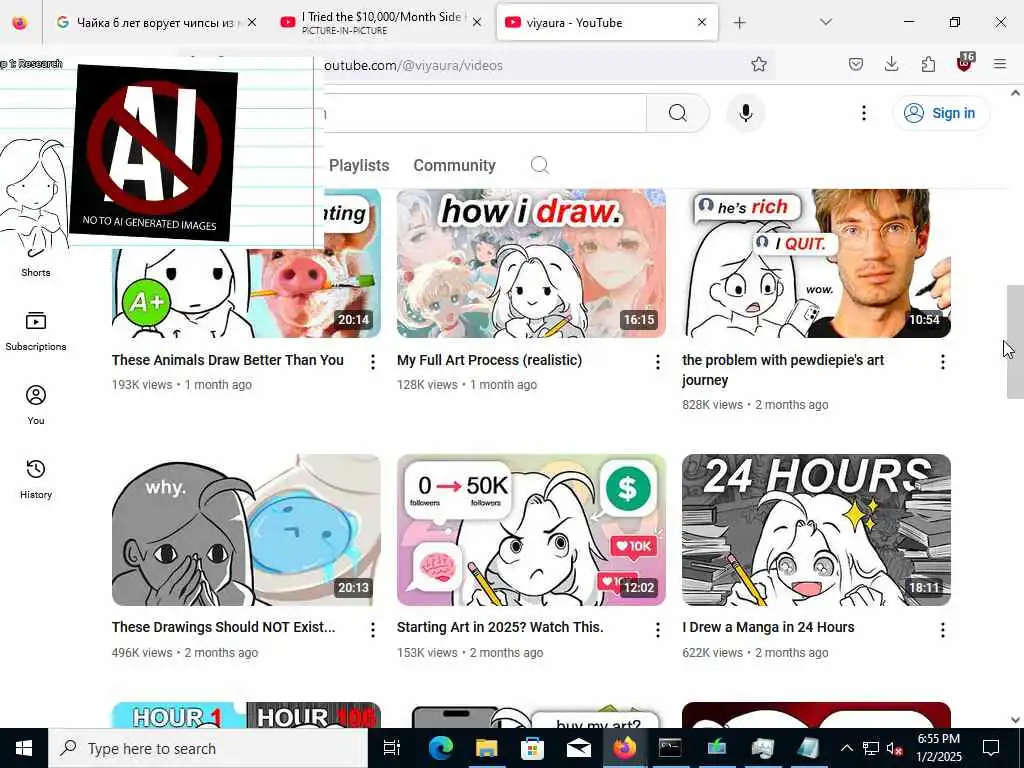Open Microsoft Store from the taskbar

click(x=532, y=748)
